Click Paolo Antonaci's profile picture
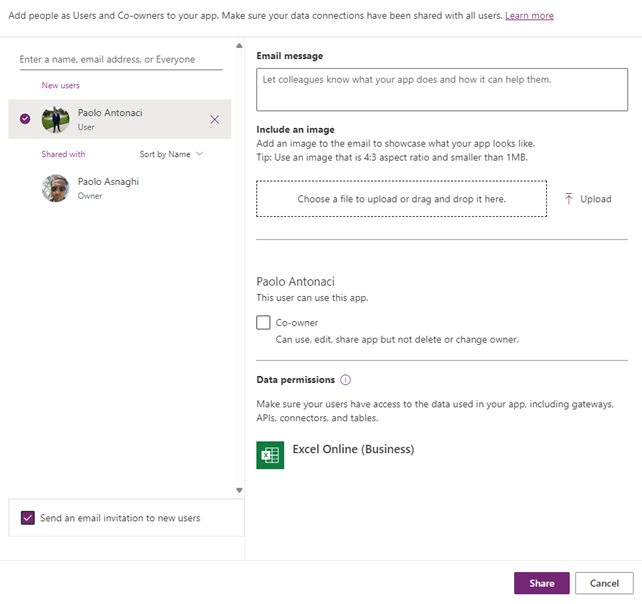 55,119
